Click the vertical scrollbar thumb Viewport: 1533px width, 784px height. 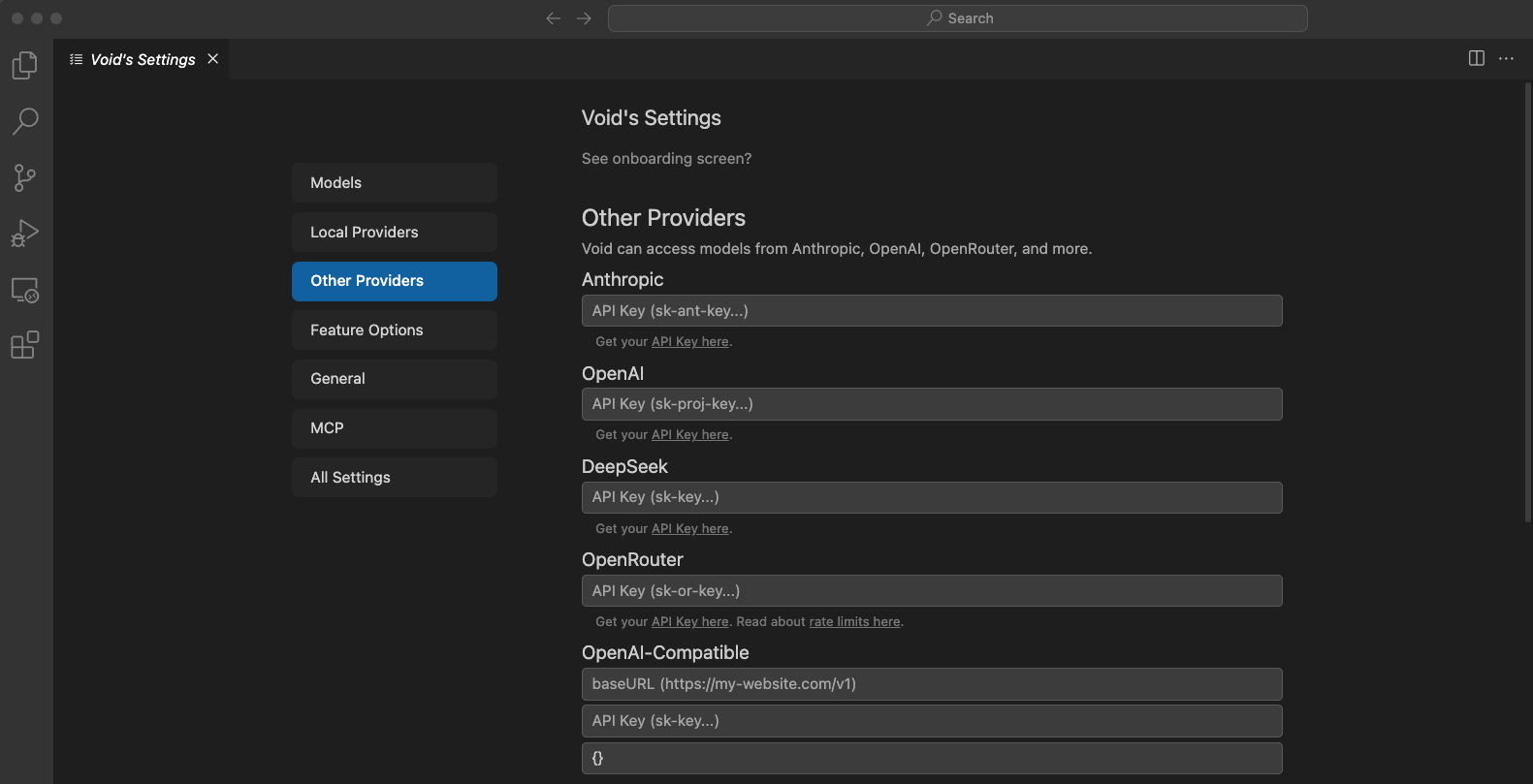click(1528, 302)
